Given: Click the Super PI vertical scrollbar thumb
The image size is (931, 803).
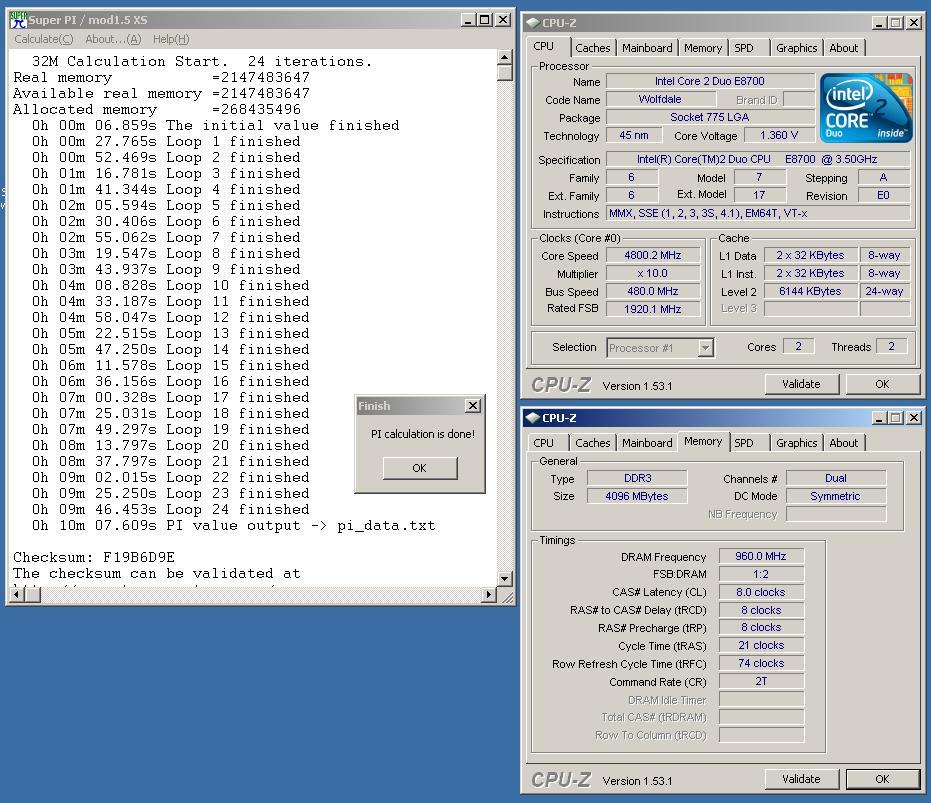Looking at the screenshot, I should pyautogui.click(x=504, y=72).
